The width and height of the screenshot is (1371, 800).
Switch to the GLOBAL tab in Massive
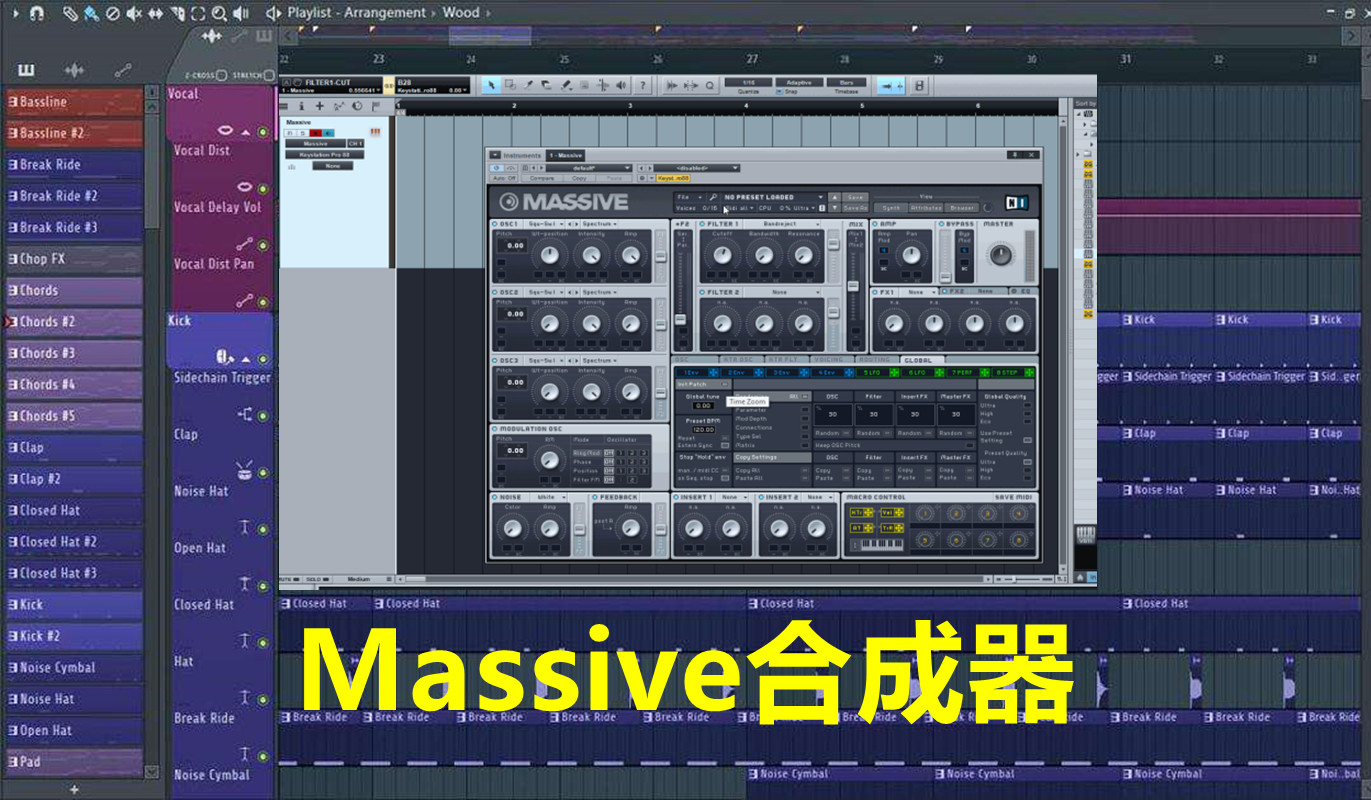click(918, 360)
